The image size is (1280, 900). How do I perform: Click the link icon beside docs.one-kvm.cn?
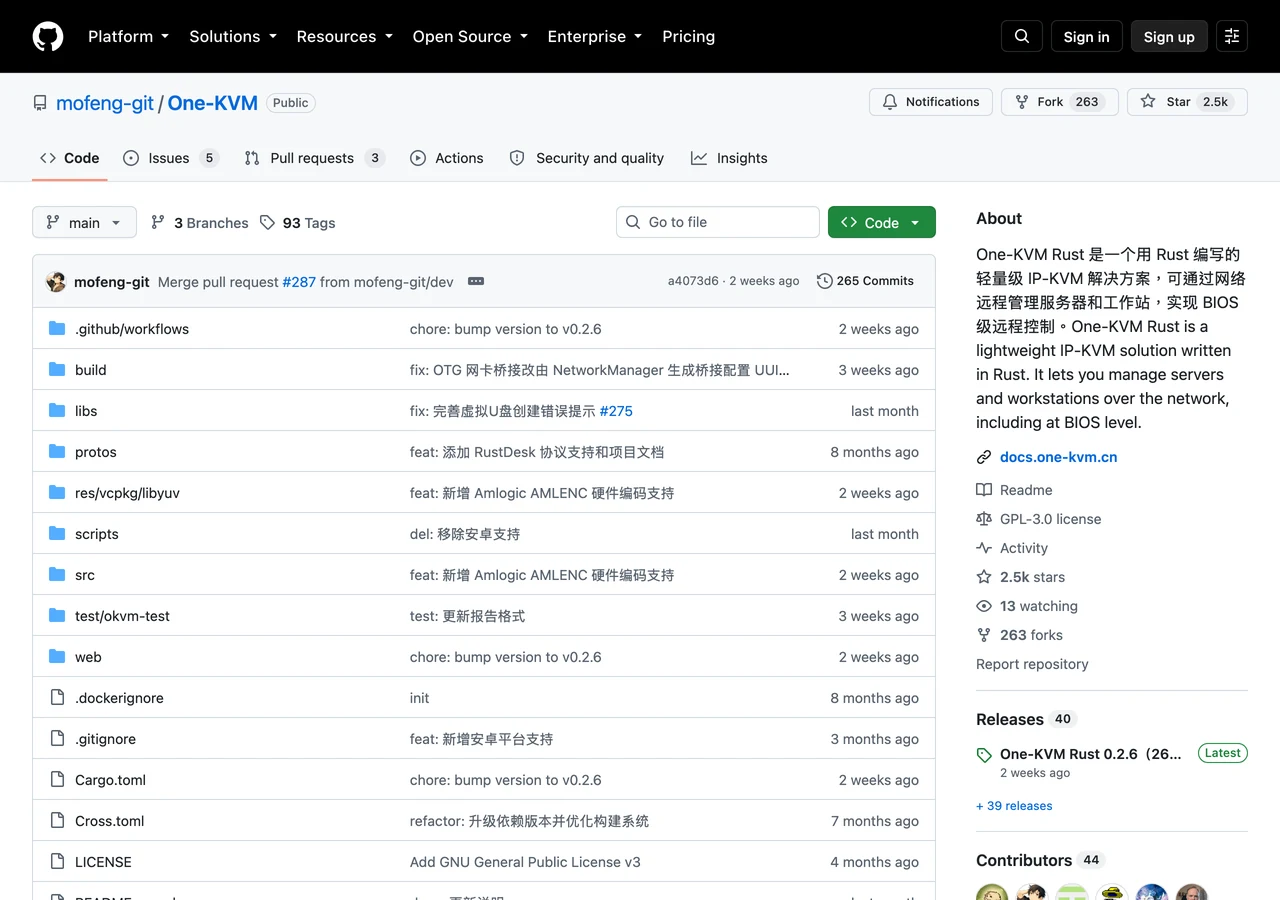(984, 457)
